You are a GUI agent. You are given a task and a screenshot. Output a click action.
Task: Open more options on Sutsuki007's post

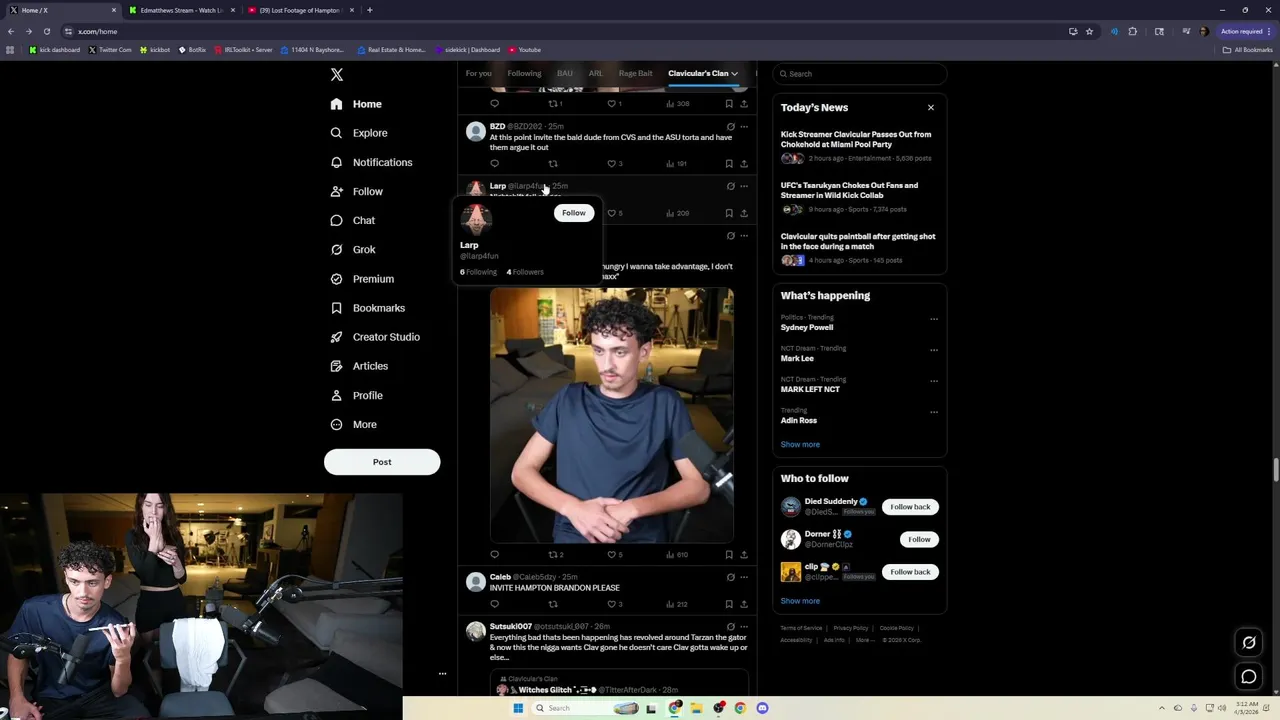743,627
